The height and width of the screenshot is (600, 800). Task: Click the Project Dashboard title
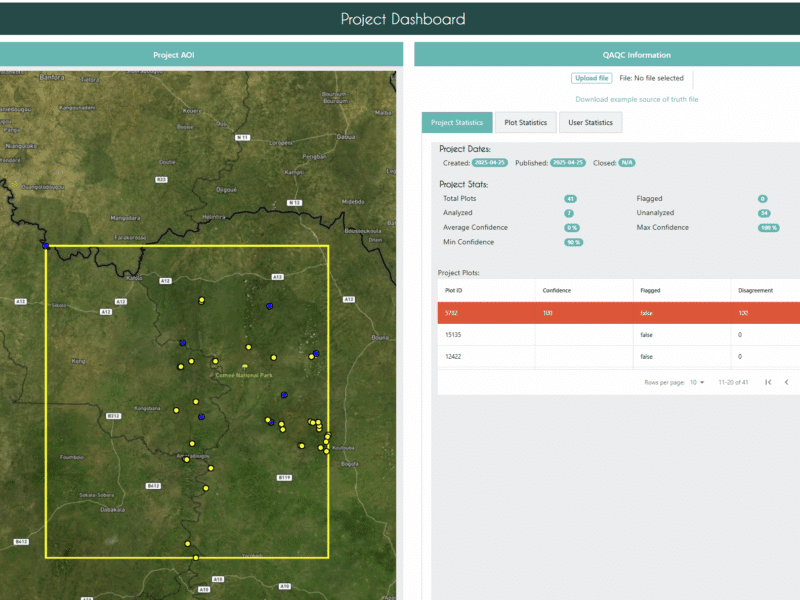point(403,19)
